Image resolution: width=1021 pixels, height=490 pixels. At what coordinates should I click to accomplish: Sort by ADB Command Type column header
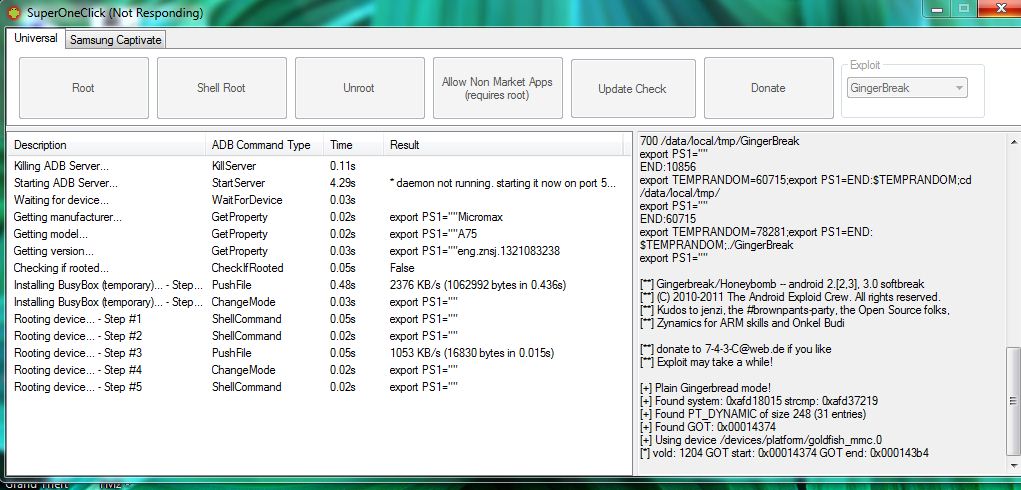pos(264,144)
